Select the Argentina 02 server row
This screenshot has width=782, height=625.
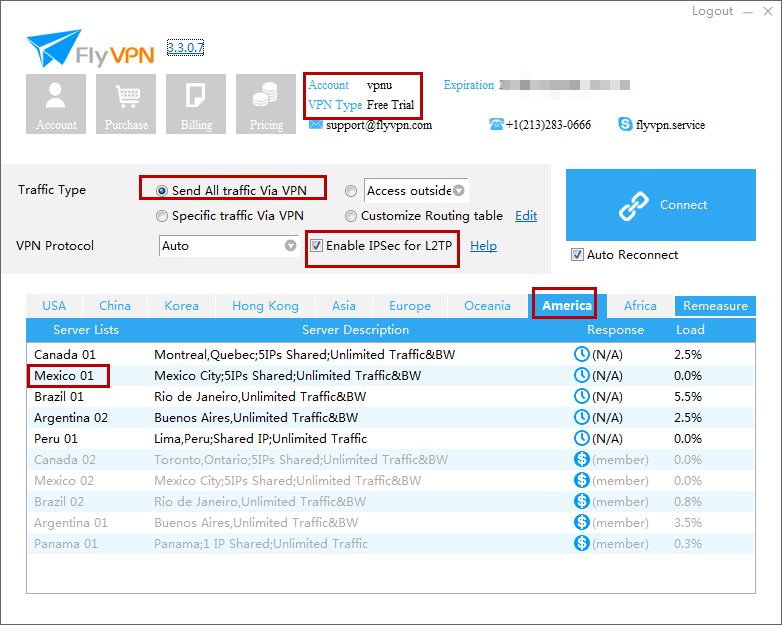pyautogui.click(x=391, y=417)
